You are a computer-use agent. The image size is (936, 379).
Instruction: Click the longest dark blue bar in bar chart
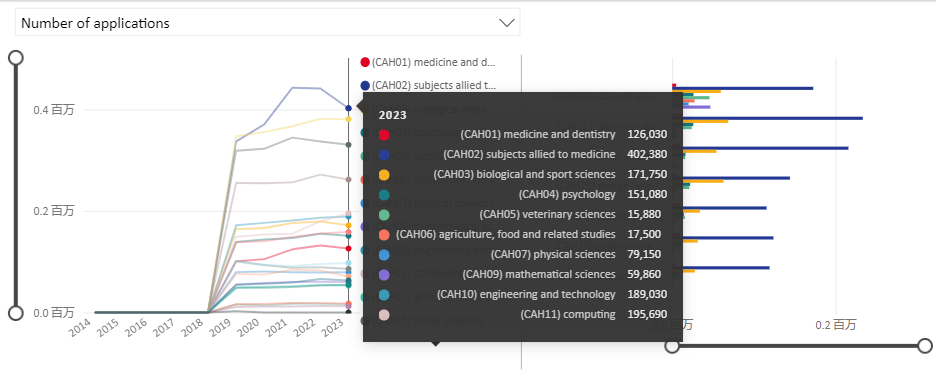point(767,118)
